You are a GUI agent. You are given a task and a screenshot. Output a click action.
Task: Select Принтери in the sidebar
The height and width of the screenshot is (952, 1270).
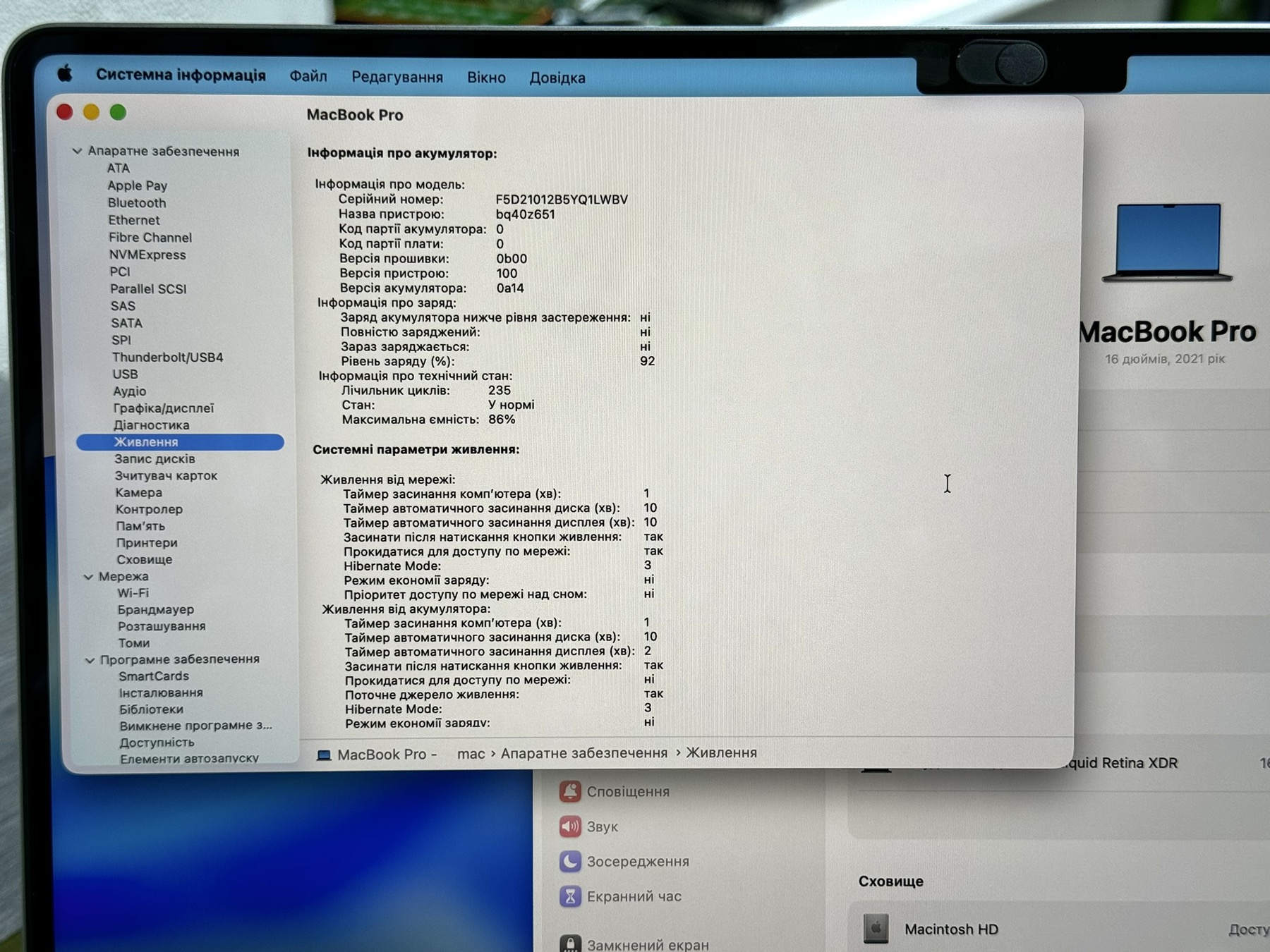(147, 543)
